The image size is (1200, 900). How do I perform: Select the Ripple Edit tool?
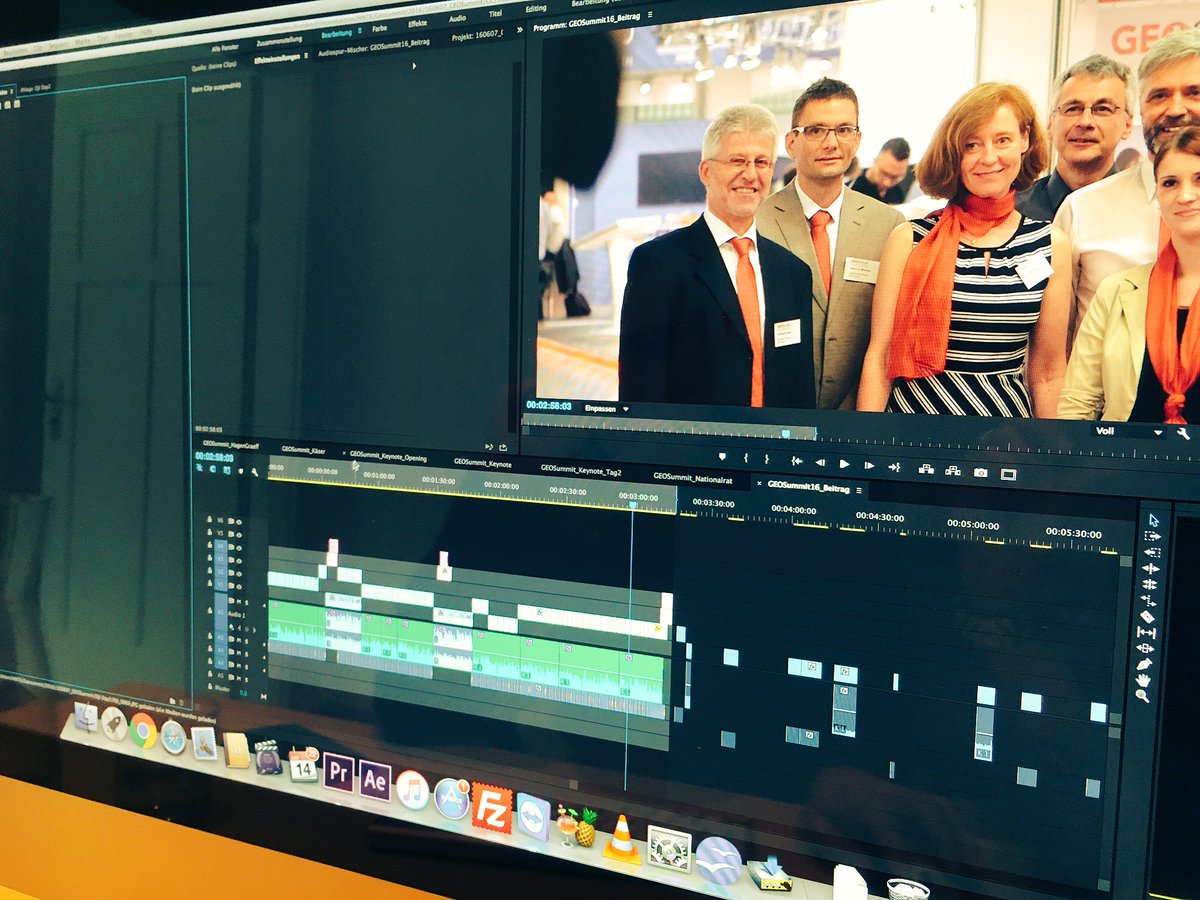1151,568
